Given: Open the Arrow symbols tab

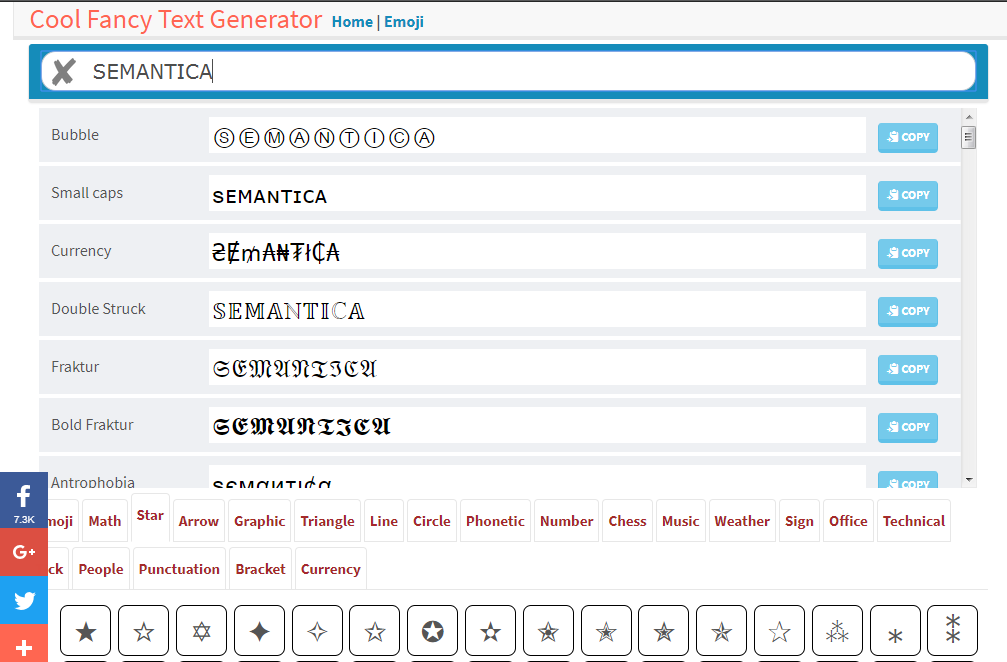Looking at the screenshot, I should click(198, 521).
